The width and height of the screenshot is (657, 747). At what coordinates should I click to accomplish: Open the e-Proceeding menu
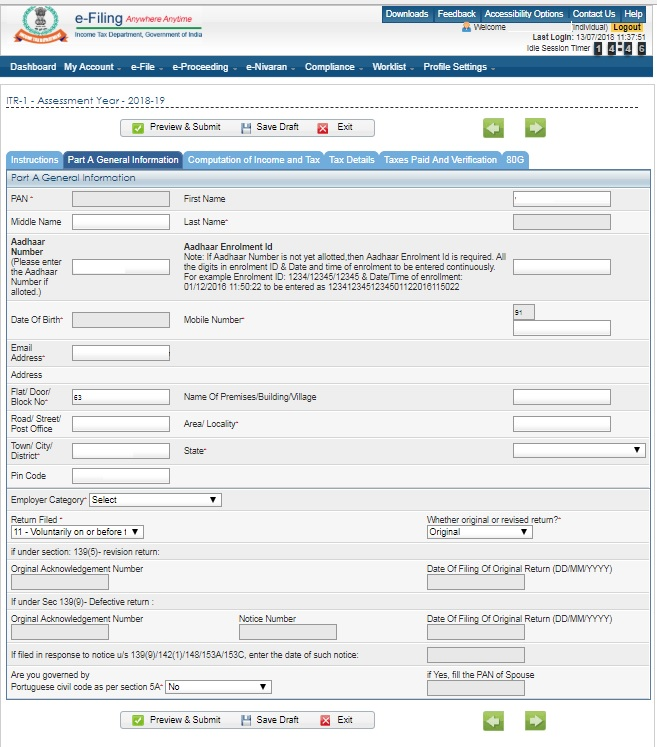[200, 67]
